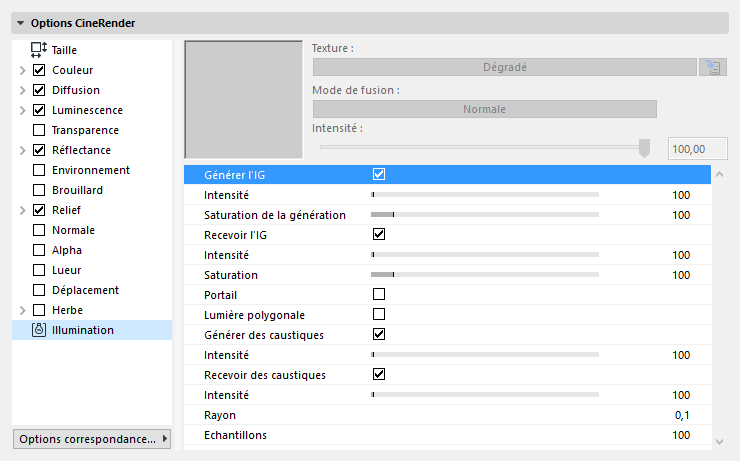740x461 pixels.
Task: Open the Normale fusion mode dropdown
Action: point(484,109)
